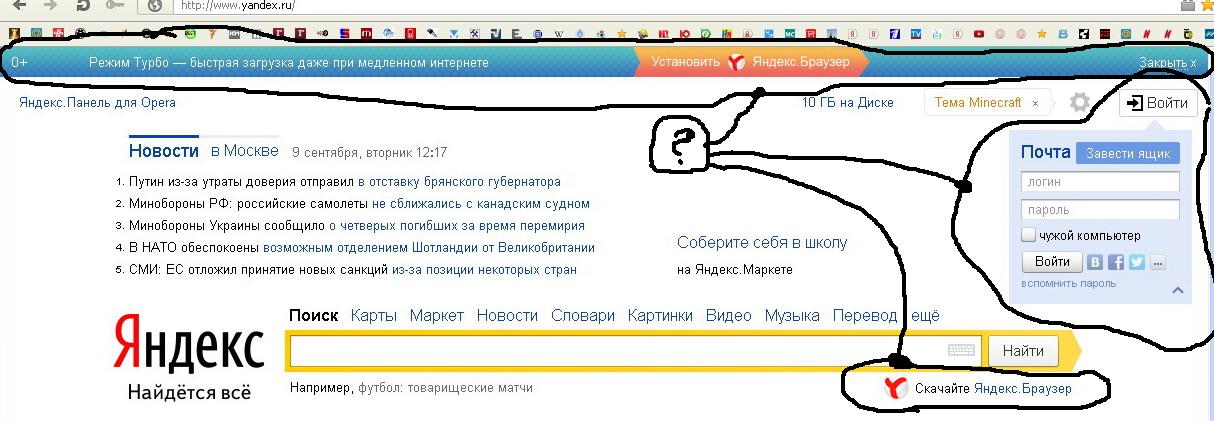Click the Тема Minecraft link
This screenshot has width=1214, height=421.
tap(978, 103)
